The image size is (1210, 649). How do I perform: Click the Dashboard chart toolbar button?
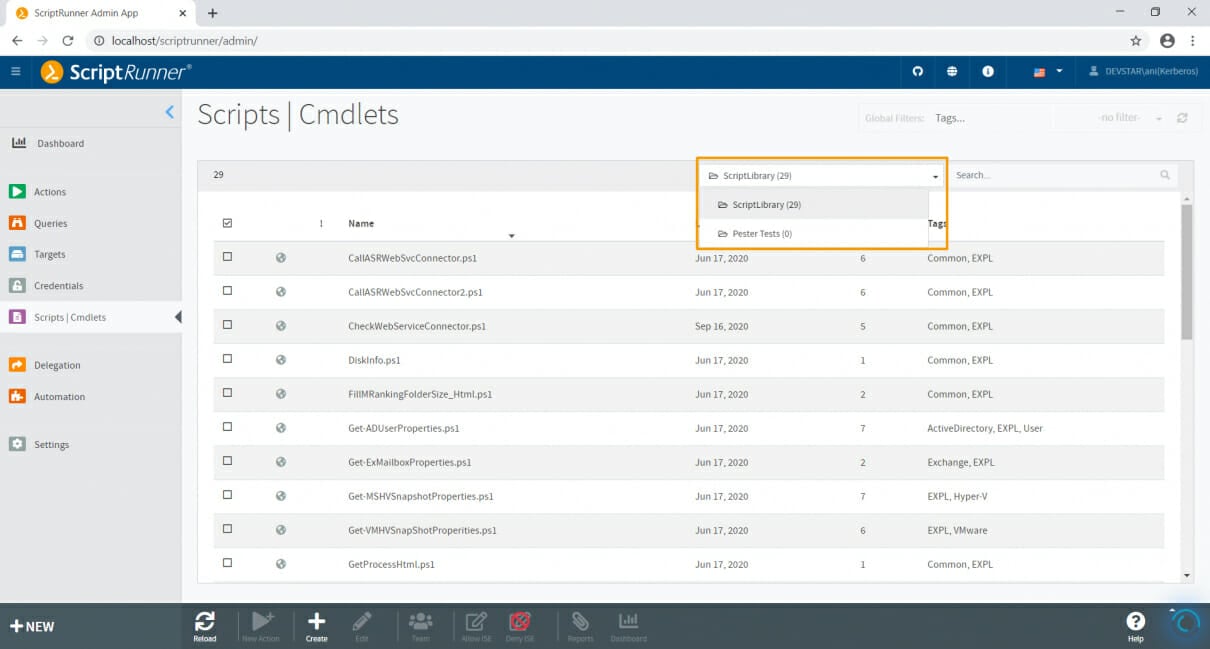[628, 627]
